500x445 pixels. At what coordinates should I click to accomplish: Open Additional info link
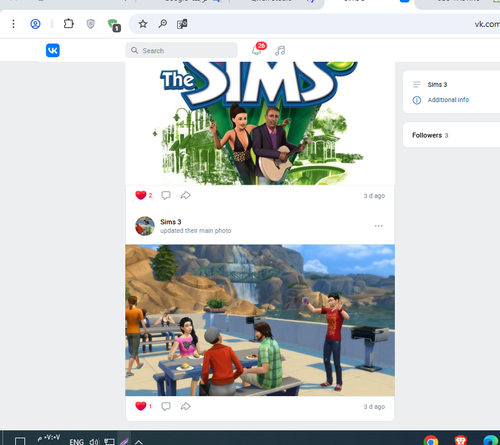coord(448,100)
